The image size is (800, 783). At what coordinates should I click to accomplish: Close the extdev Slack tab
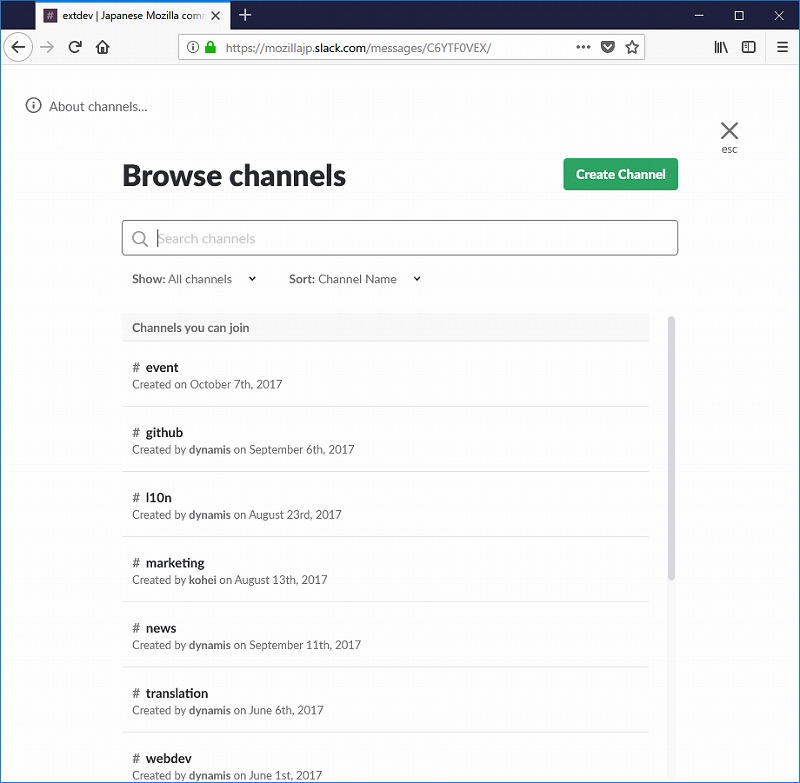click(216, 16)
